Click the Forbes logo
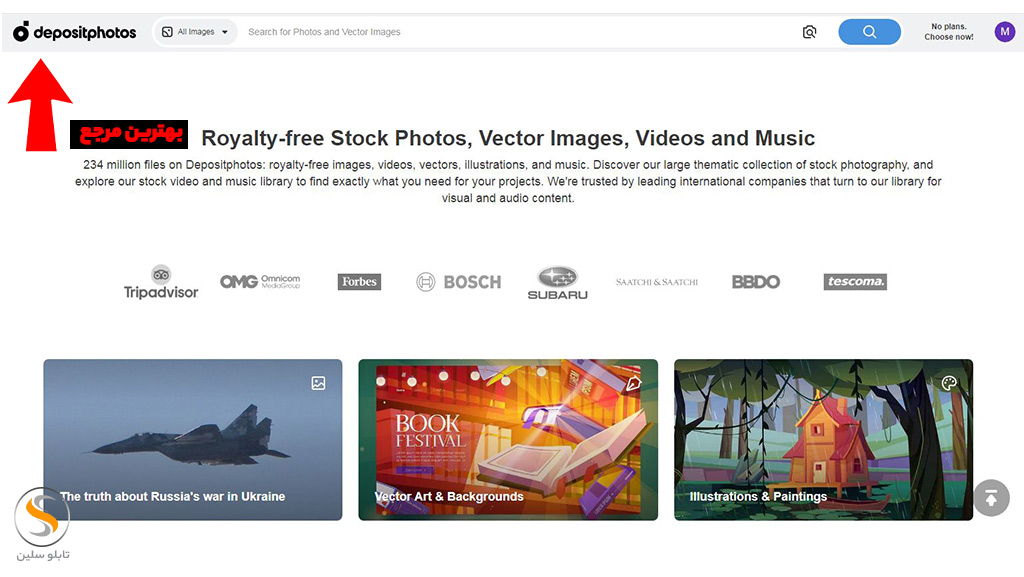1024x577 pixels. (x=359, y=282)
